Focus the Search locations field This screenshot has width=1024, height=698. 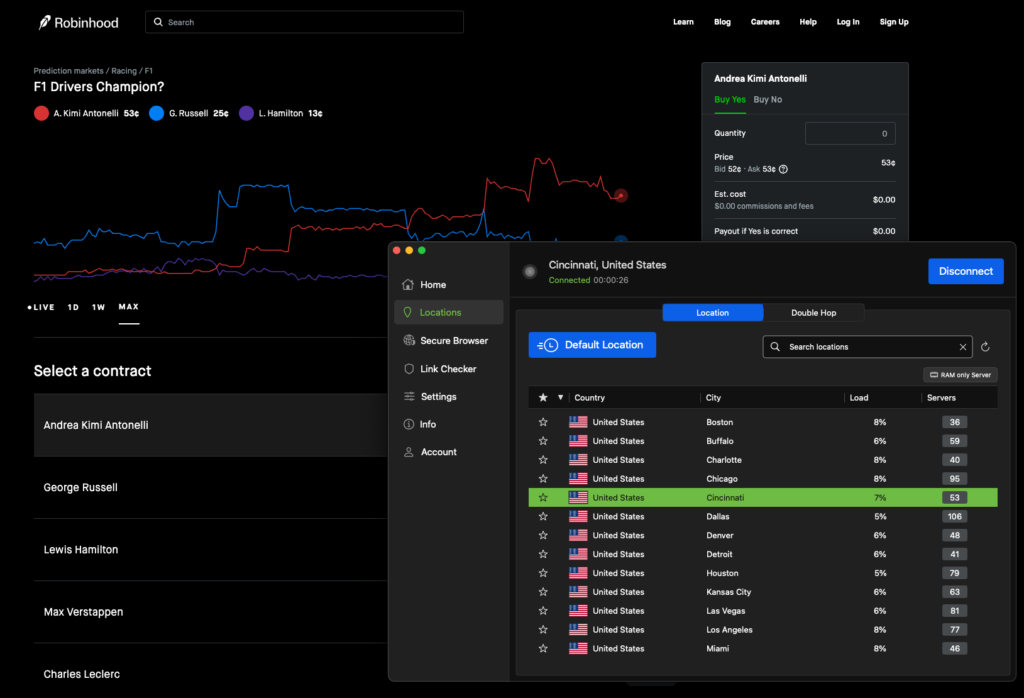[867, 347]
